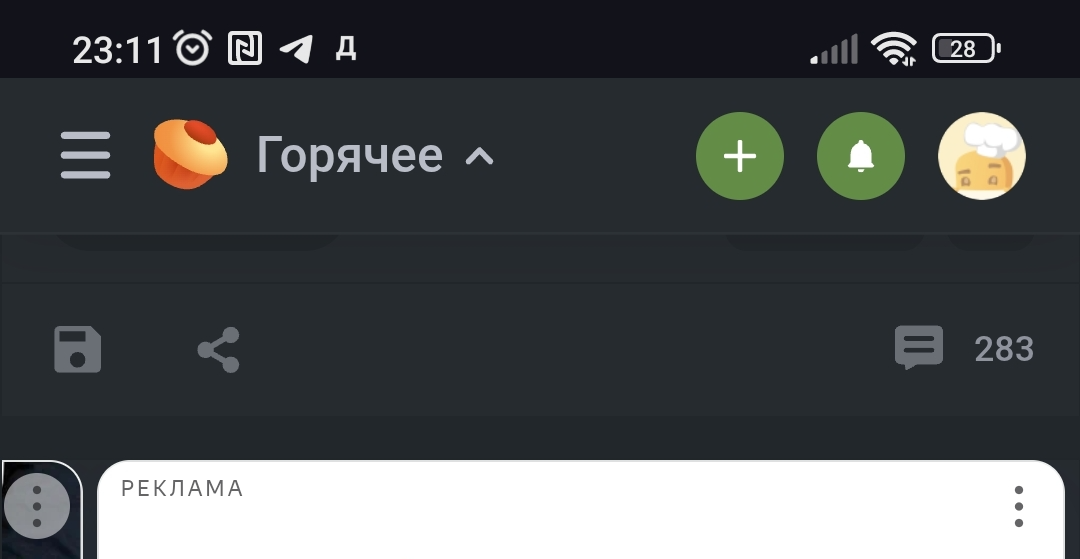The width and height of the screenshot is (1080, 559).
Task: Tap the battery indicator showing 28
Action: (x=966, y=48)
